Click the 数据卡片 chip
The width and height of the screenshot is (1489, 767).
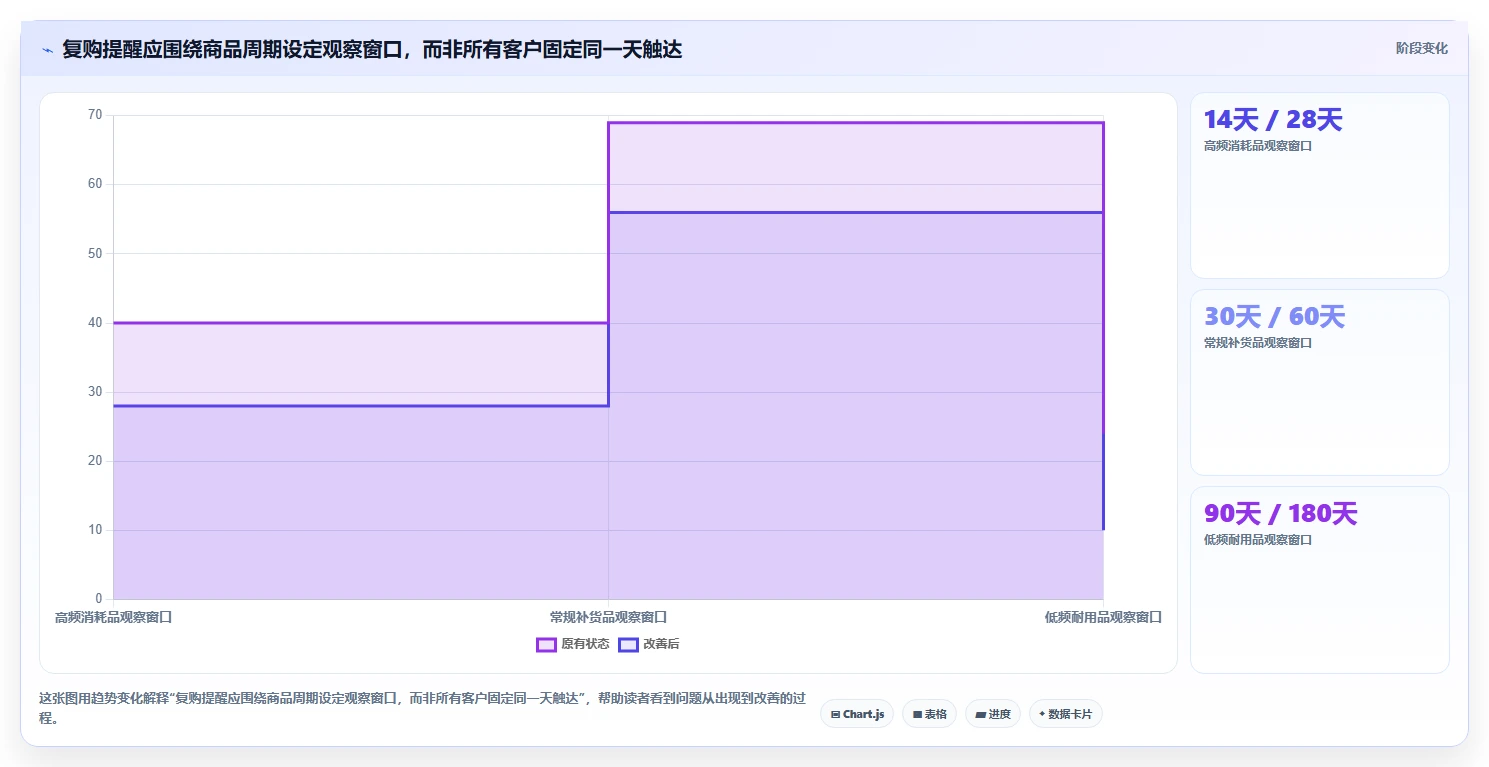click(1066, 714)
